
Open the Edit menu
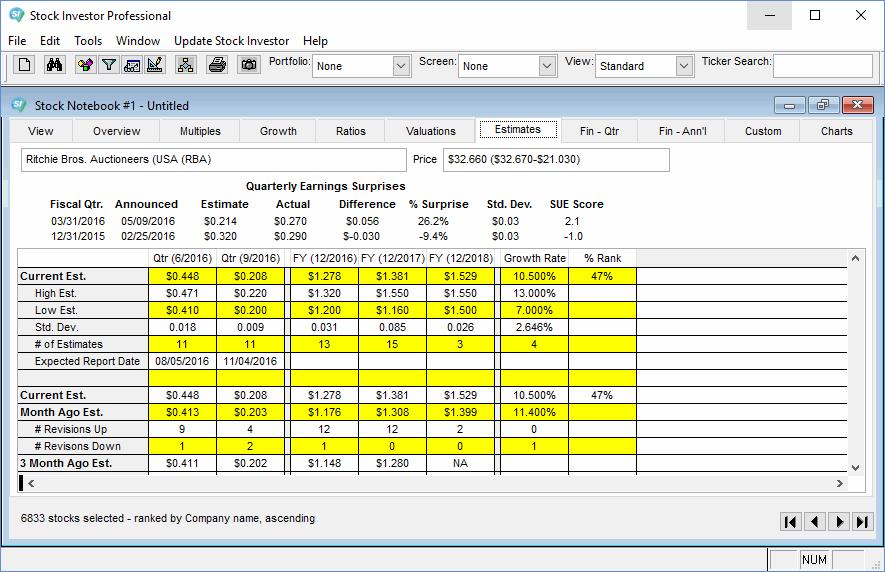50,41
